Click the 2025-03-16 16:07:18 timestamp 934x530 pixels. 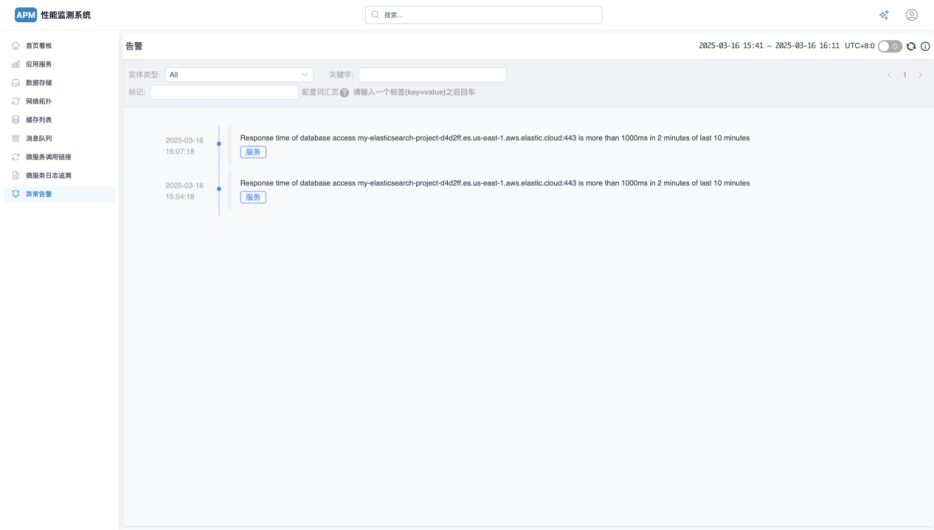(185, 146)
